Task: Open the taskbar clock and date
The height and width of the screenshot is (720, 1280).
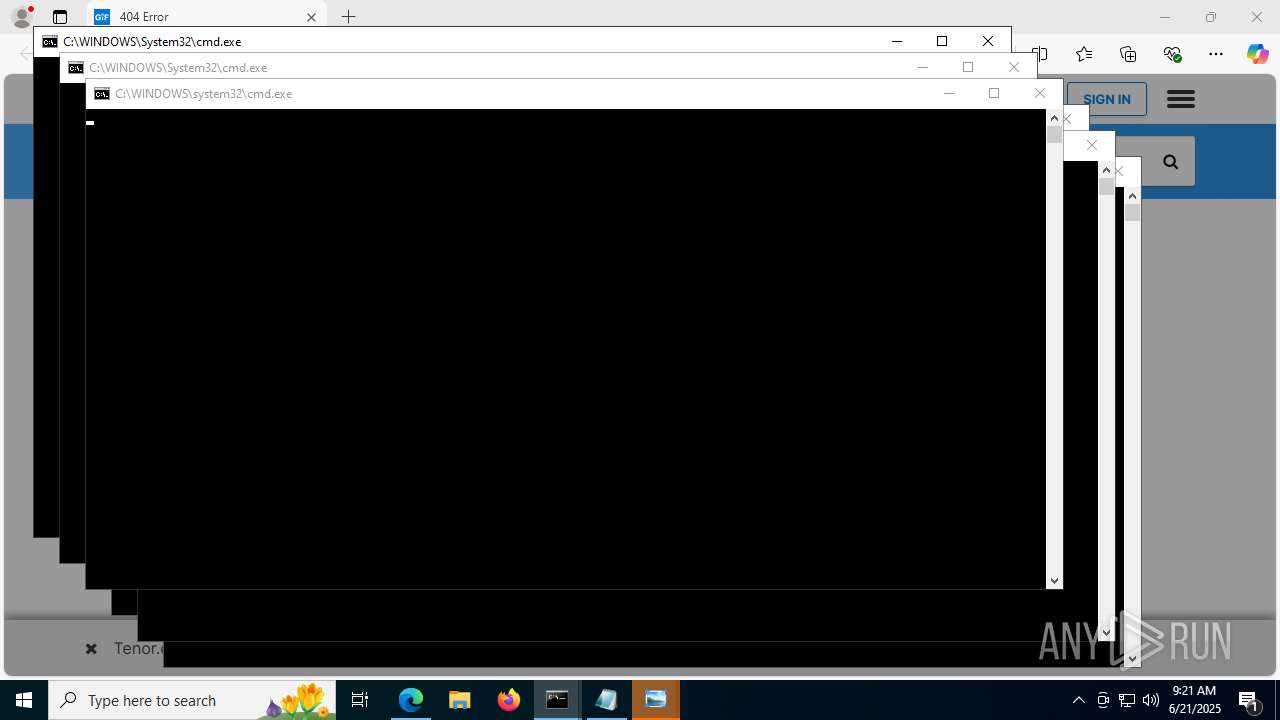Action: pos(1194,700)
